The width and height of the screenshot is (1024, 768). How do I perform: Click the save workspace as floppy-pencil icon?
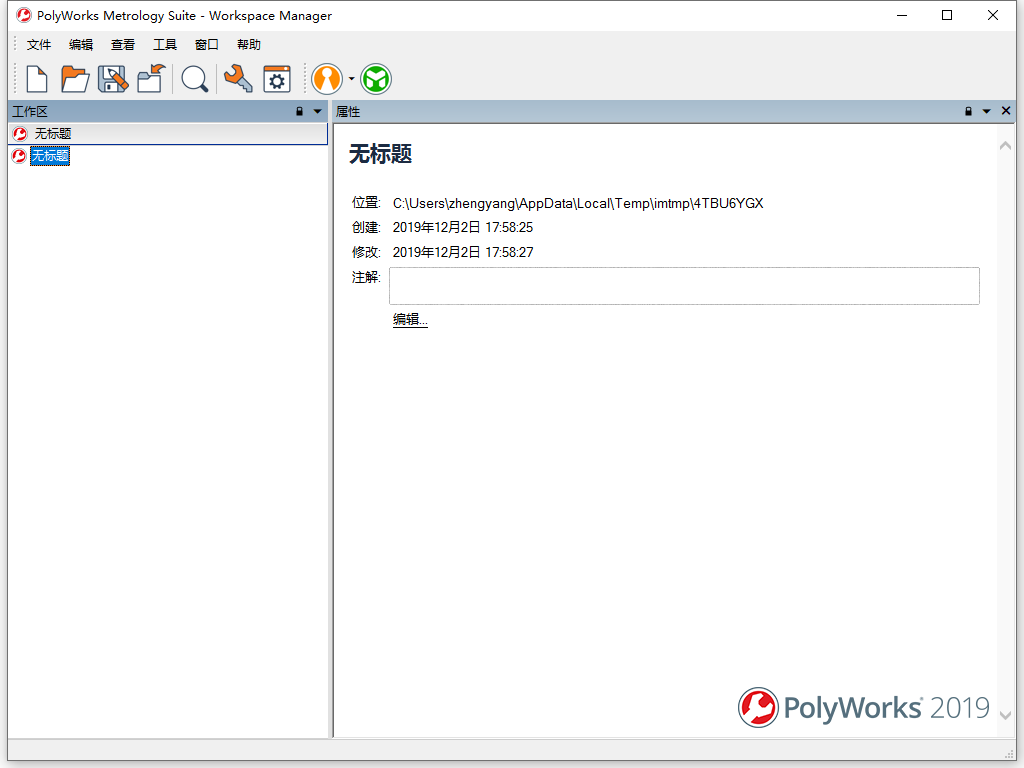[112, 79]
